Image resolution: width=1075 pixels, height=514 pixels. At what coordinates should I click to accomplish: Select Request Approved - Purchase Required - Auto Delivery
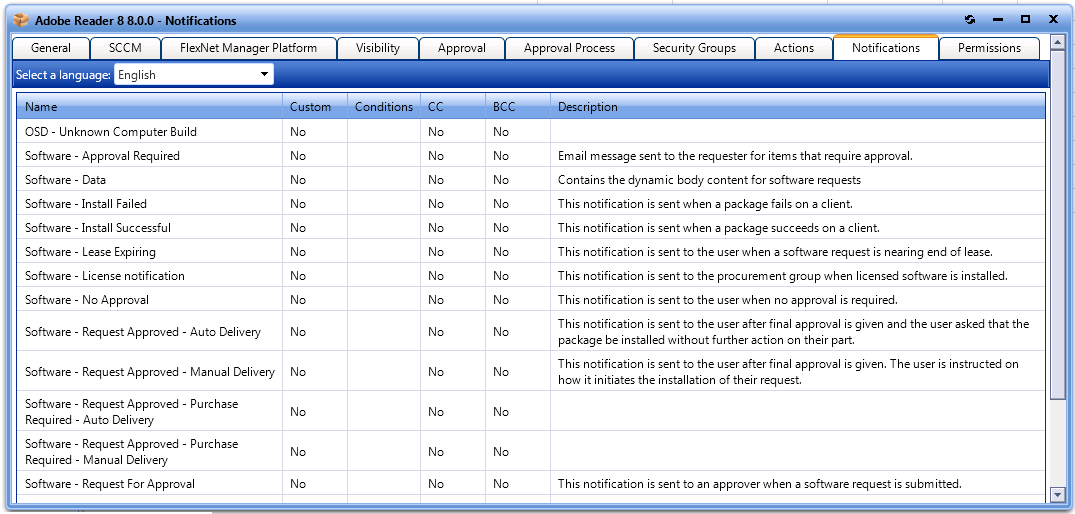(531, 411)
